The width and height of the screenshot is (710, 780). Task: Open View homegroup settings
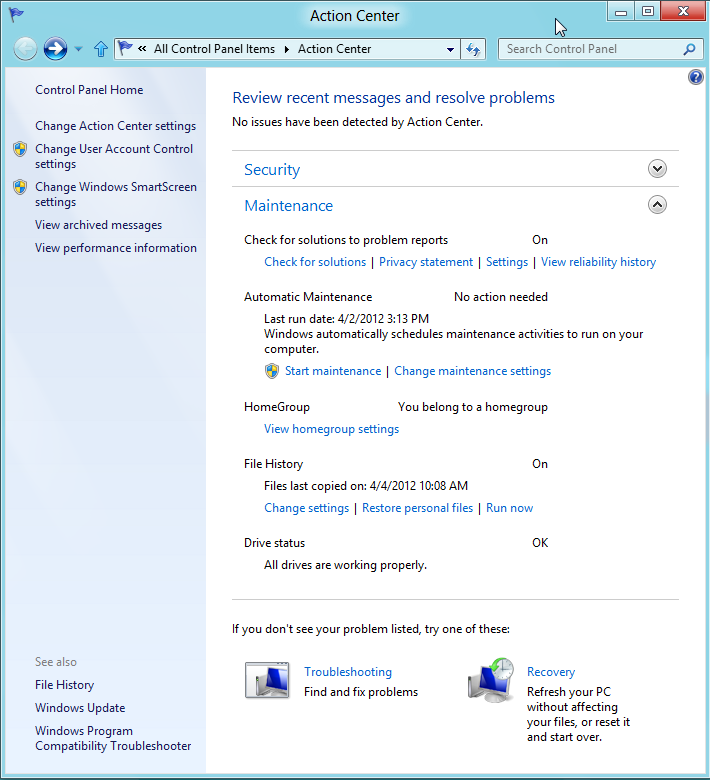click(x=331, y=429)
